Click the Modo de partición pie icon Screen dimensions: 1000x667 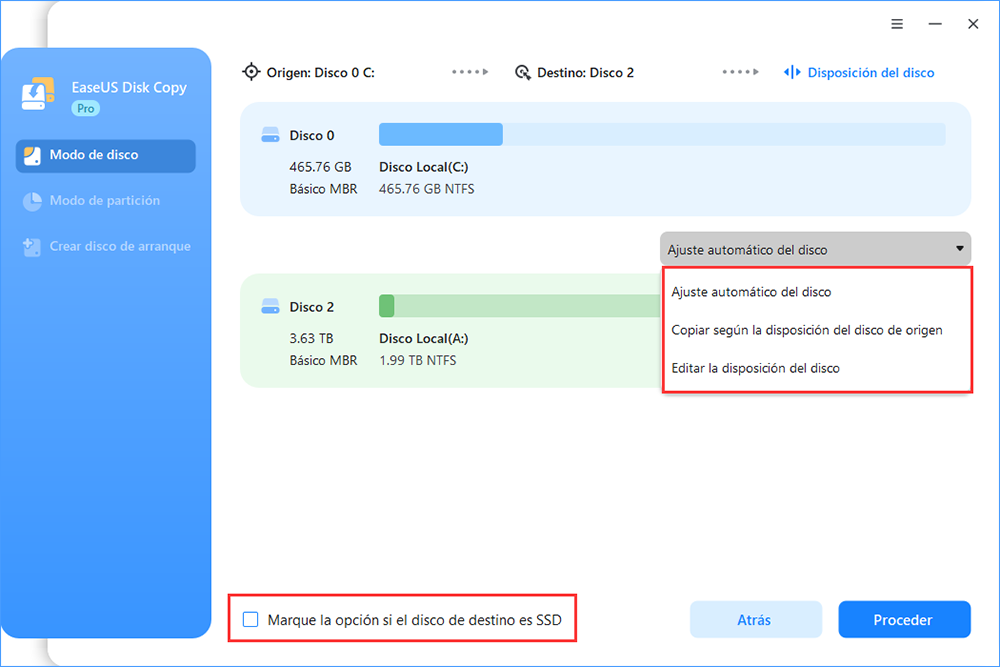pos(32,201)
